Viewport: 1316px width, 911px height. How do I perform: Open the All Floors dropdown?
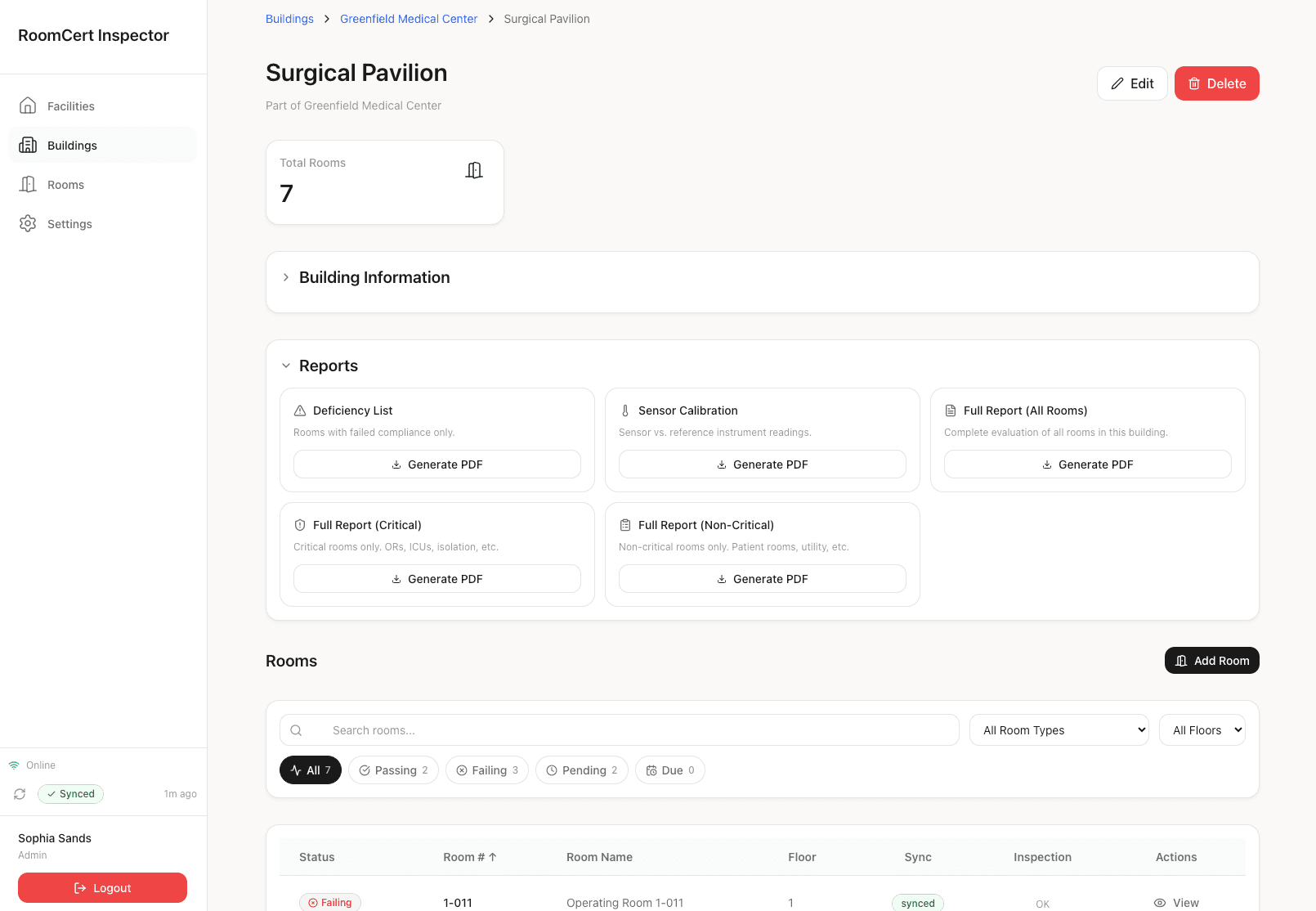pos(1202,730)
